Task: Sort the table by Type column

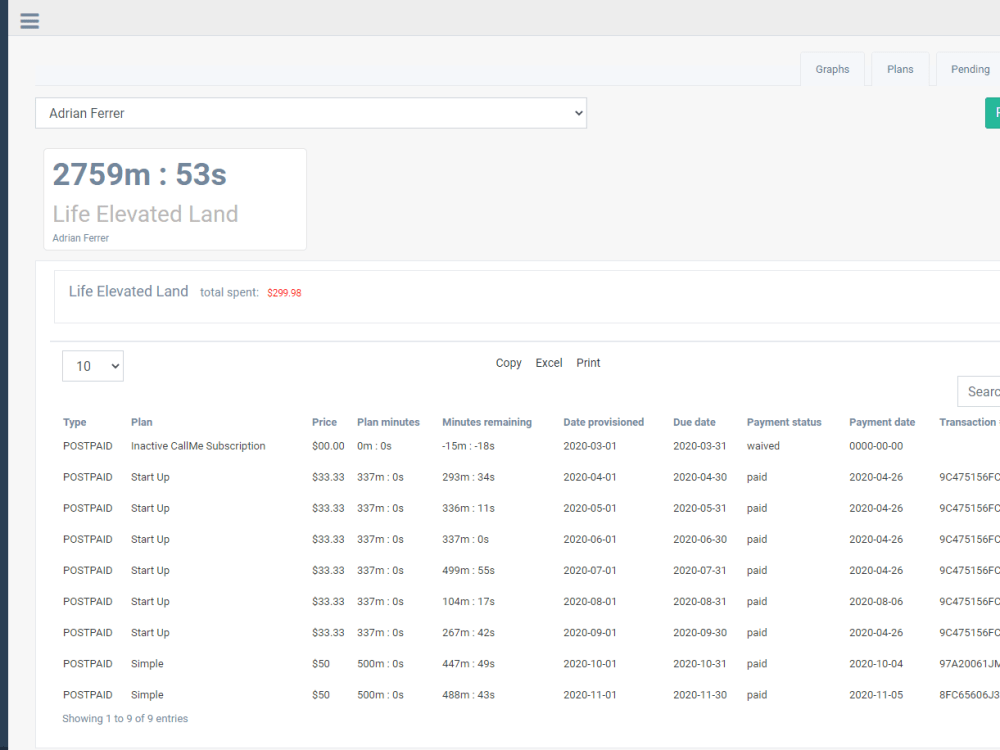Action: point(73,422)
